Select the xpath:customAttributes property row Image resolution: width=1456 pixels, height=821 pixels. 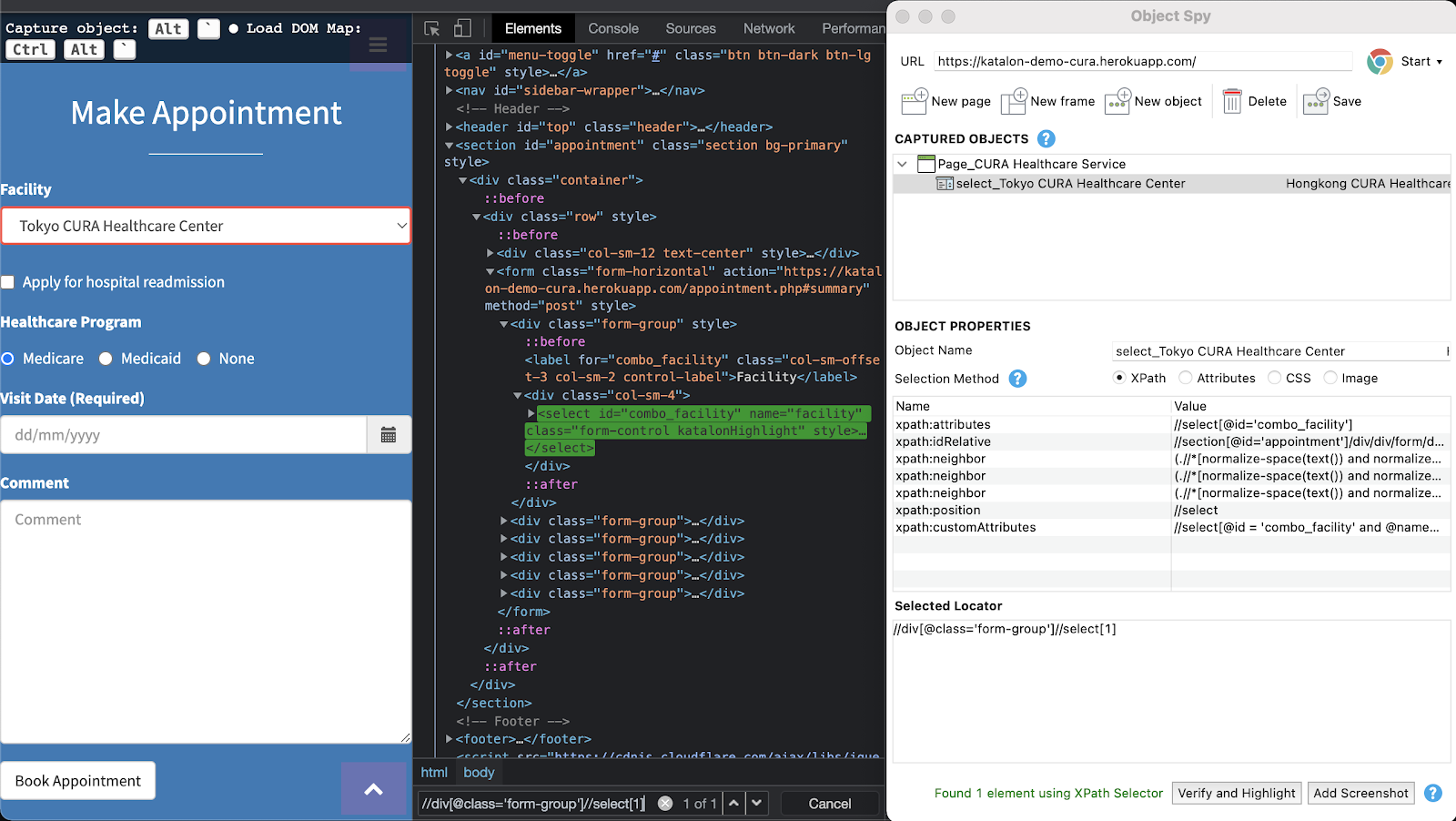click(x=1171, y=528)
